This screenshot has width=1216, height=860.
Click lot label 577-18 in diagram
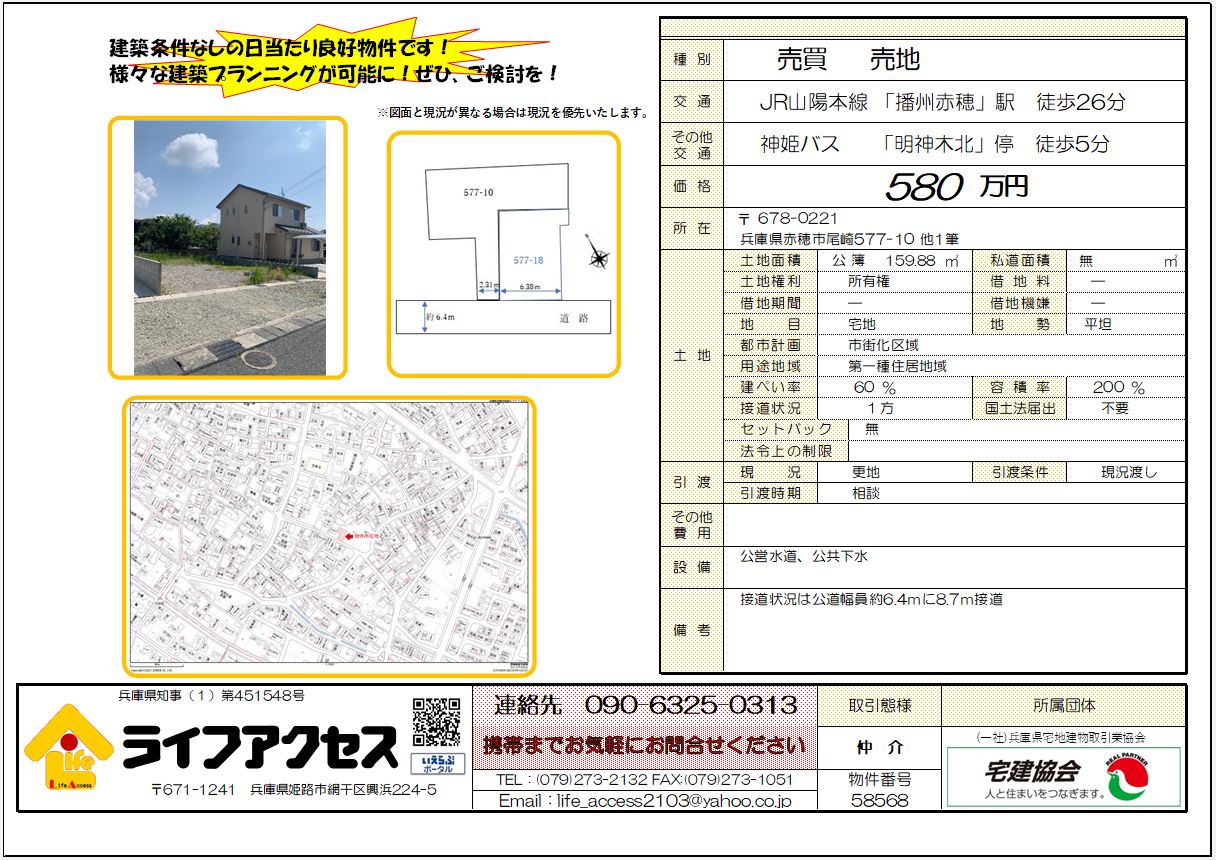[x=527, y=260]
